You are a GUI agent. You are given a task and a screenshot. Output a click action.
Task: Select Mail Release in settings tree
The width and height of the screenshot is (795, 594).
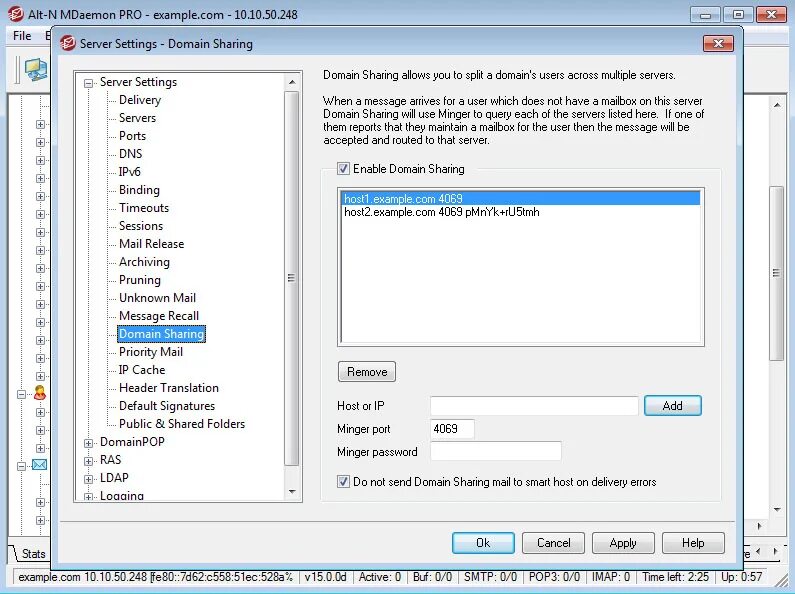coord(152,244)
